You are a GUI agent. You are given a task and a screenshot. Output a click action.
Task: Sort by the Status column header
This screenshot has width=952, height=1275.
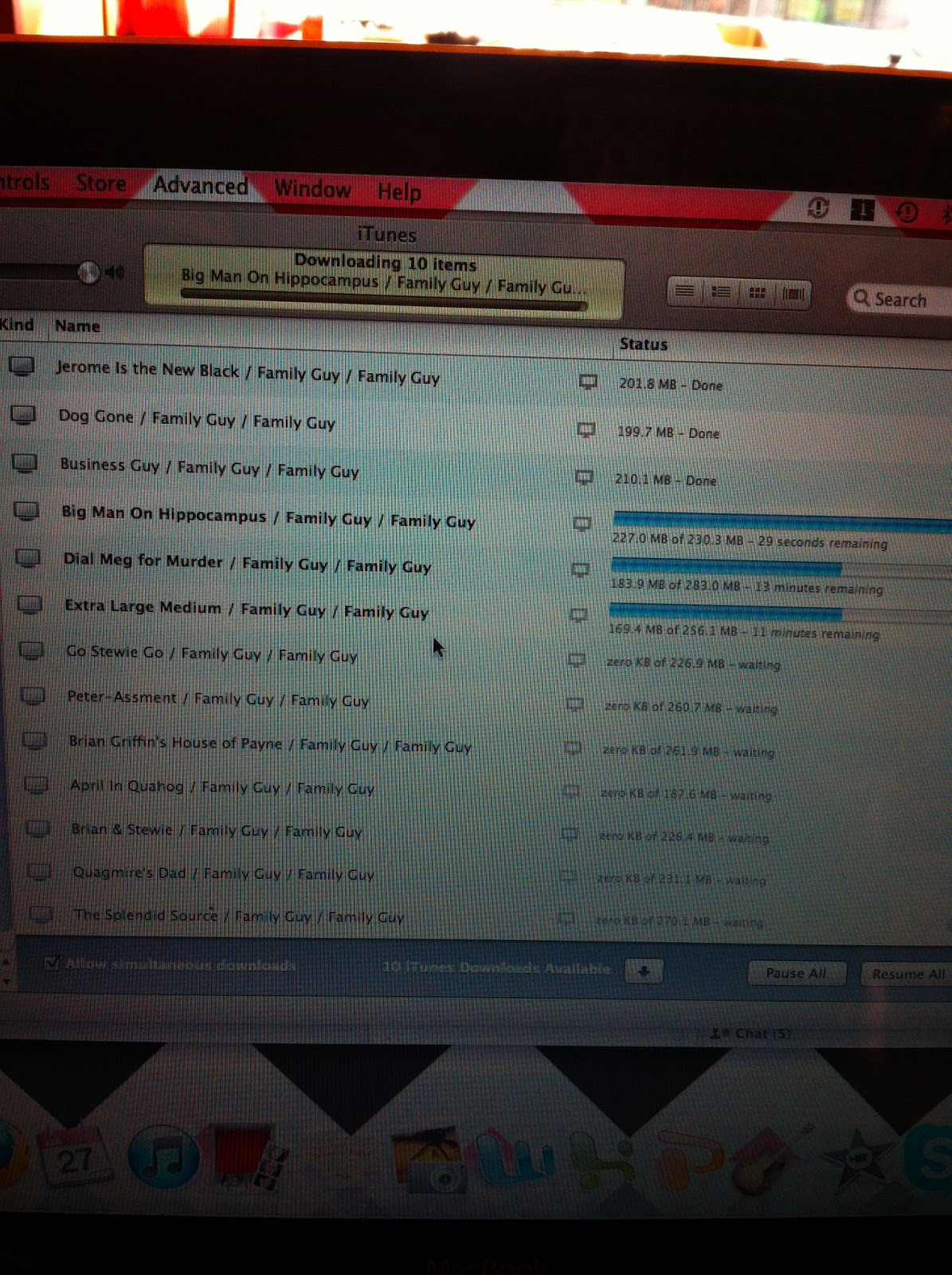click(x=644, y=344)
